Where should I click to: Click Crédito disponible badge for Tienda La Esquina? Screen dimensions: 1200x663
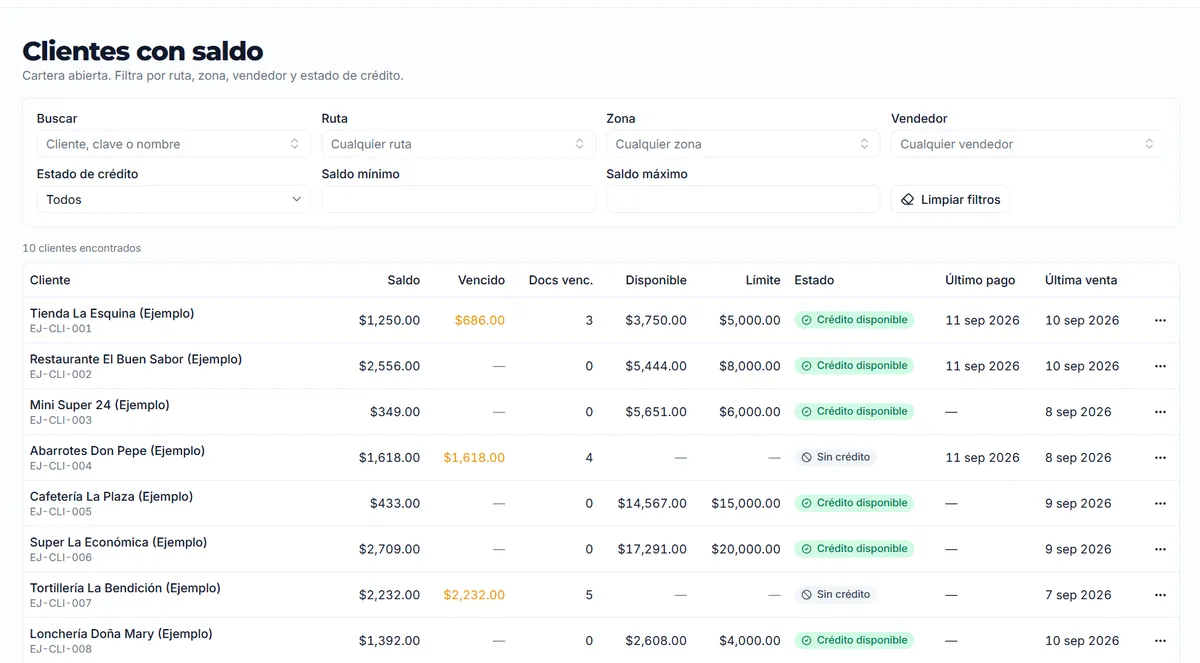click(x=854, y=321)
